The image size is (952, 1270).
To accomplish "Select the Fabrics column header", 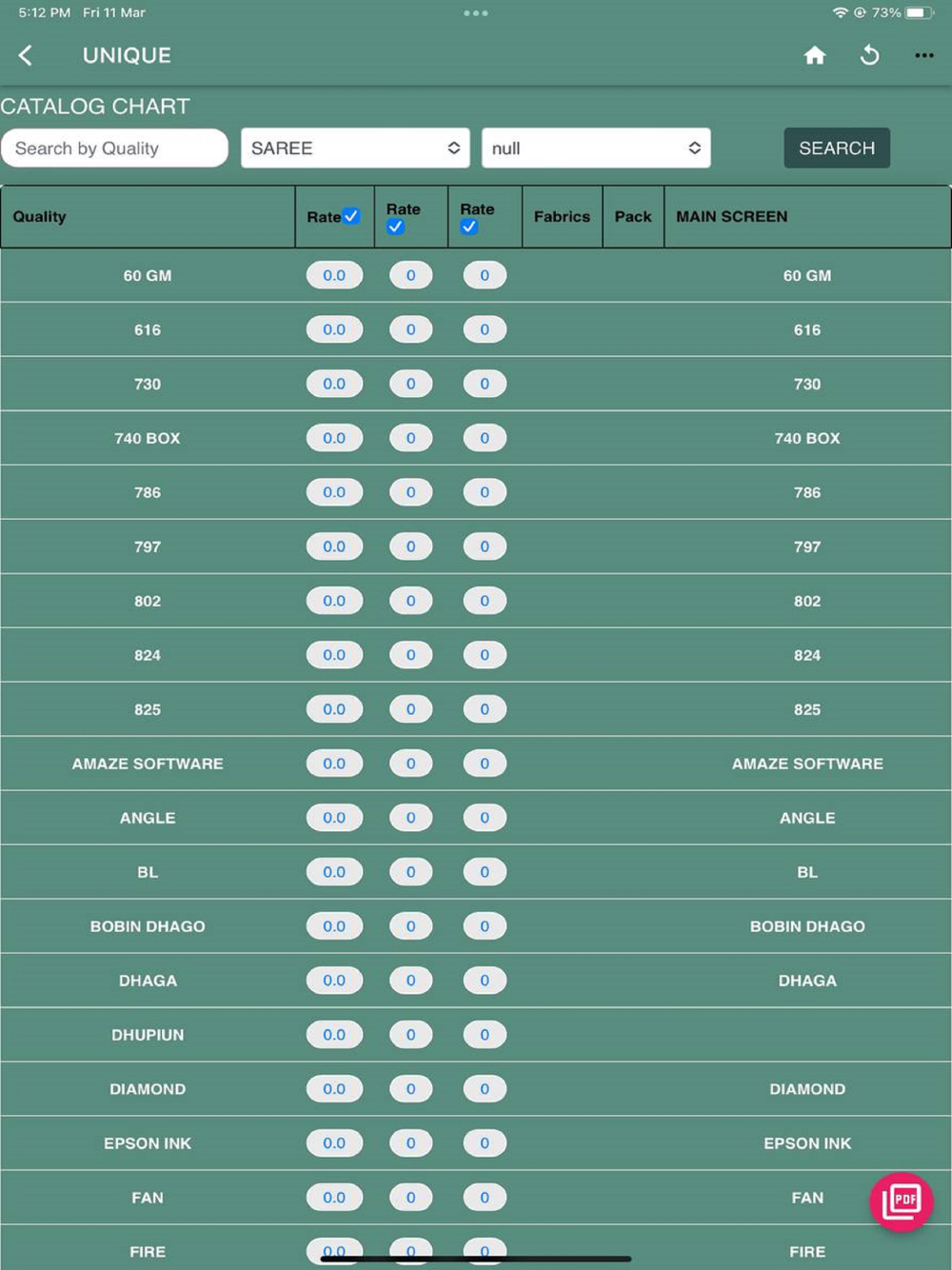I will (562, 216).
